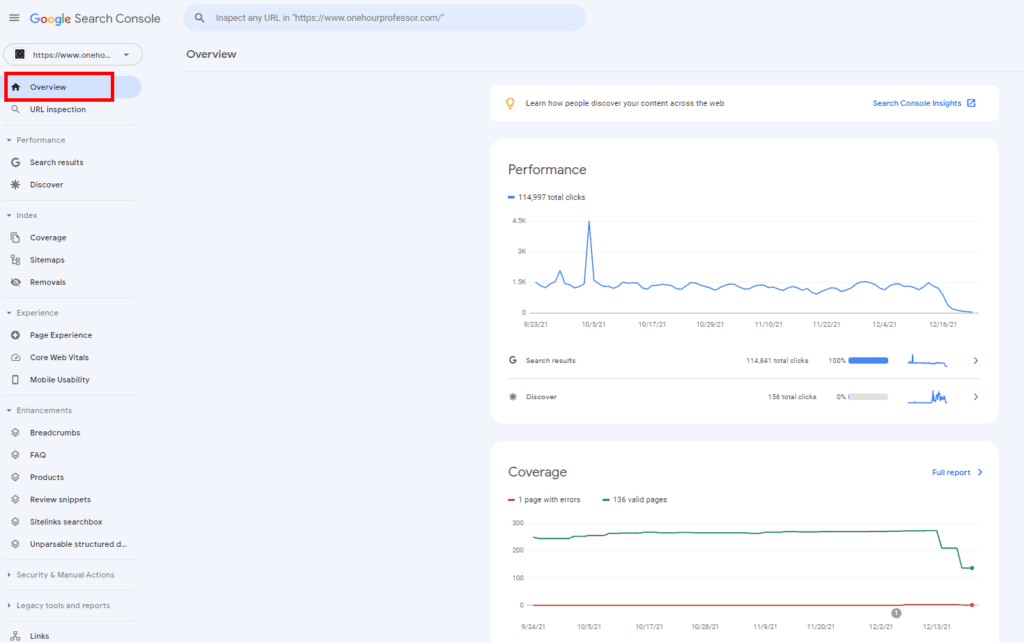This screenshot has width=1024, height=643.
Task: Click the Sitelinks searchbox sidebar label
Action: (66, 522)
